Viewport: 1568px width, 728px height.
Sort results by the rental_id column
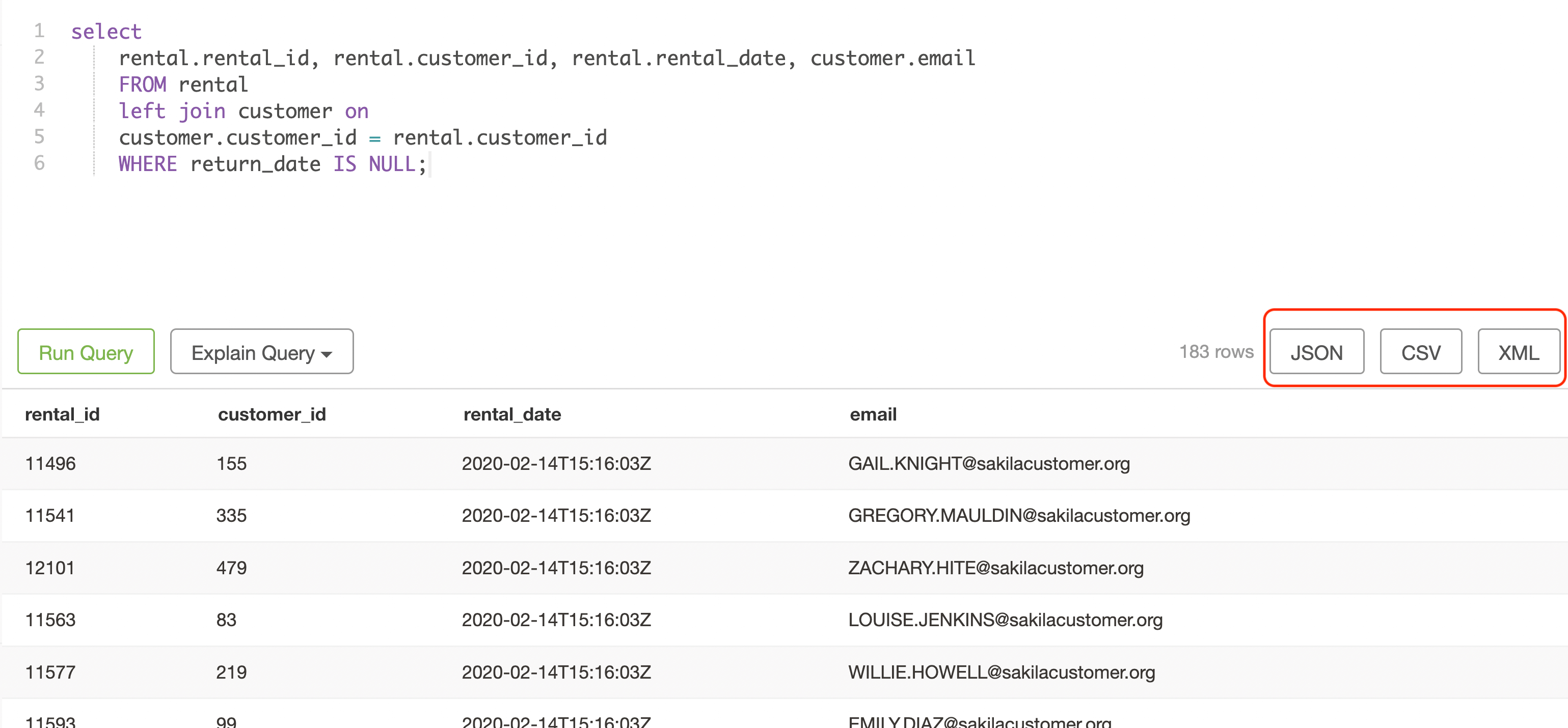click(x=62, y=414)
